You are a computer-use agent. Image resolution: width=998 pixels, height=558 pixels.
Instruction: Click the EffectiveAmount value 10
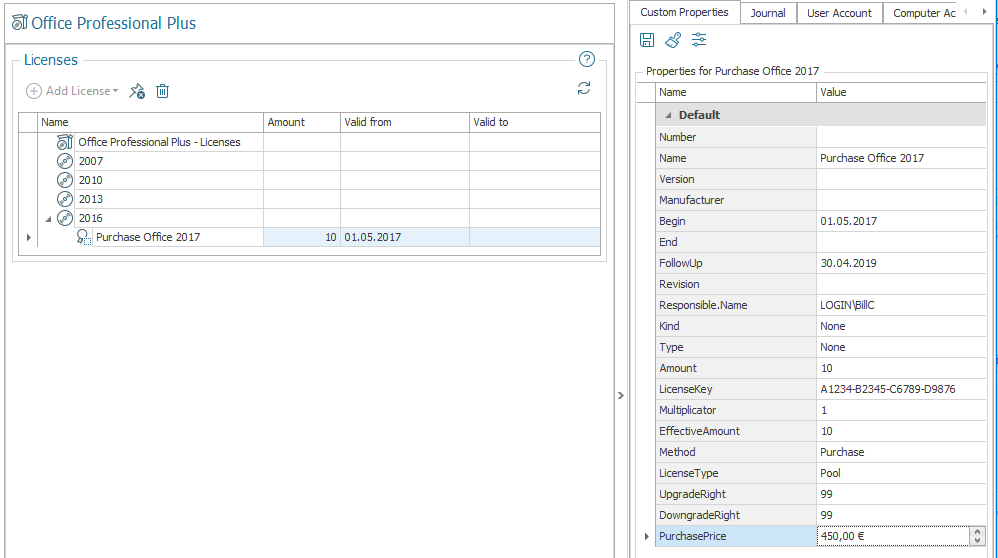click(x=901, y=431)
